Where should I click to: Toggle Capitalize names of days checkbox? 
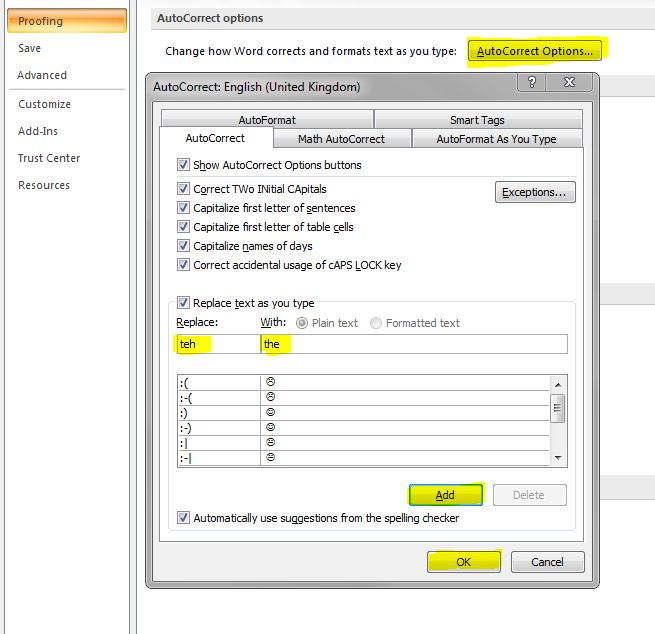183,246
